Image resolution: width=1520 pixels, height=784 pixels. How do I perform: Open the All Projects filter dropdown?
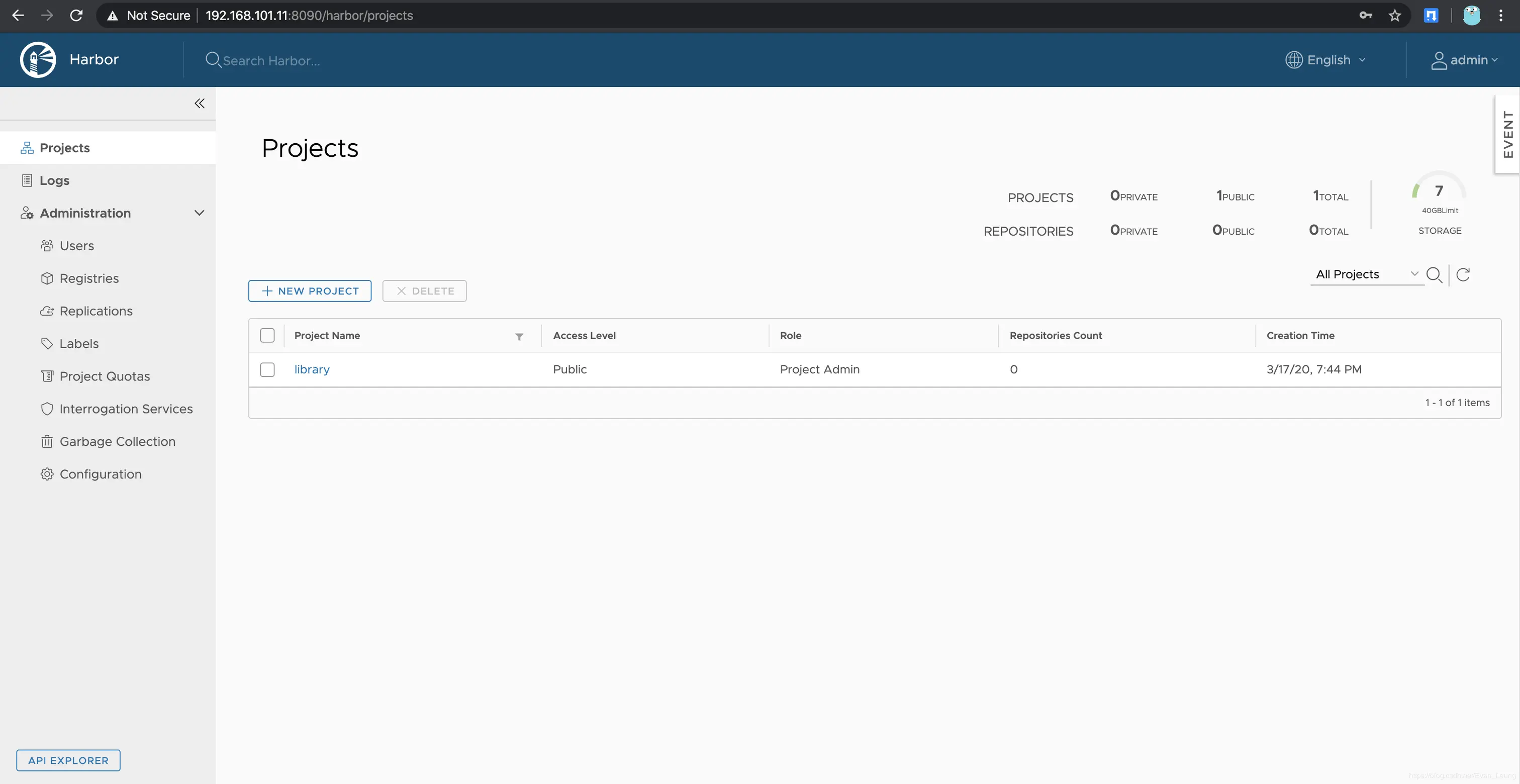tap(1366, 274)
